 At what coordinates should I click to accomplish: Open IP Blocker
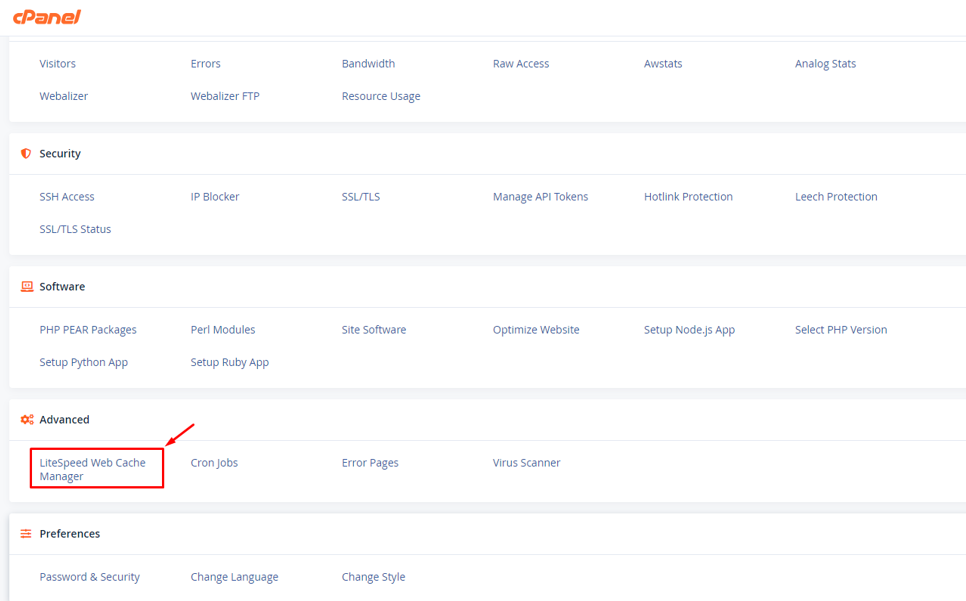(214, 196)
